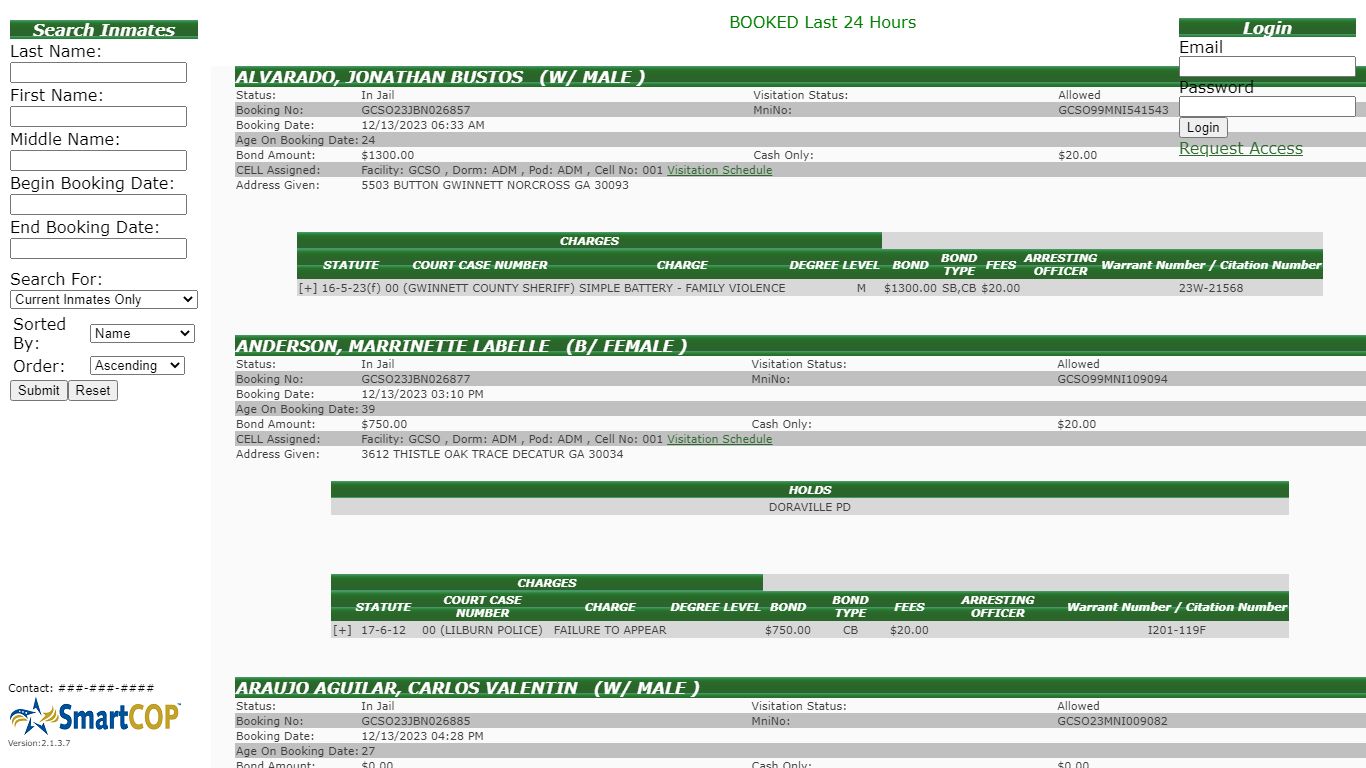Click the SB,CB bond type cell

(x=959, y=288)
